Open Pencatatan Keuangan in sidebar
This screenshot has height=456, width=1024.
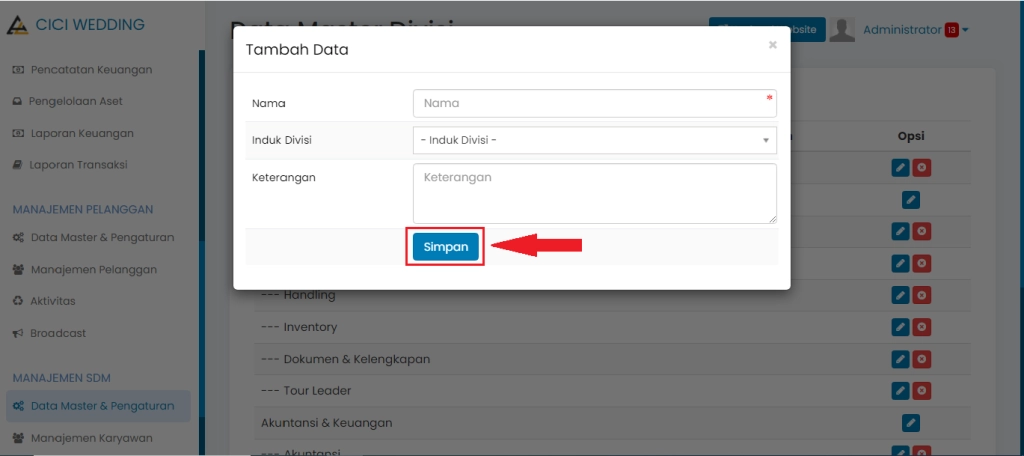pyautogui.click(x=91, y=69)
